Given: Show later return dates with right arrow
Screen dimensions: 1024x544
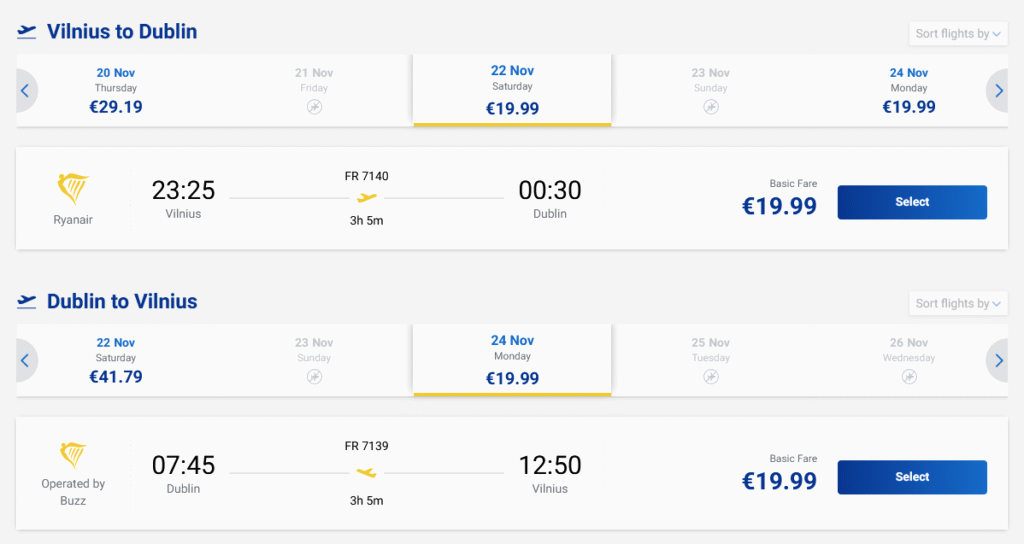Looking at the screenshot, I should tap(999, 361).
